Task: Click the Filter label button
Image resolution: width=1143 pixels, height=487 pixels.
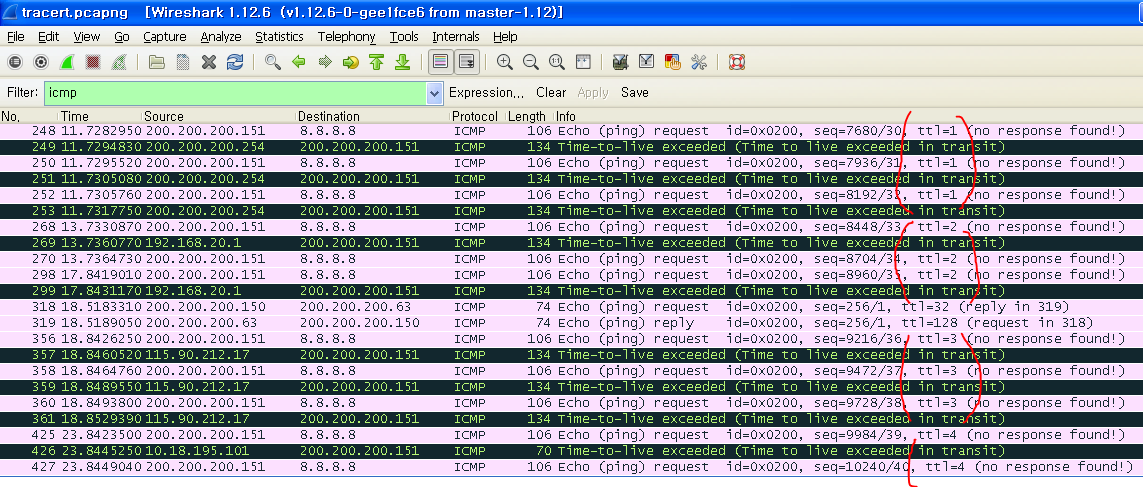Action: (22, 93)
